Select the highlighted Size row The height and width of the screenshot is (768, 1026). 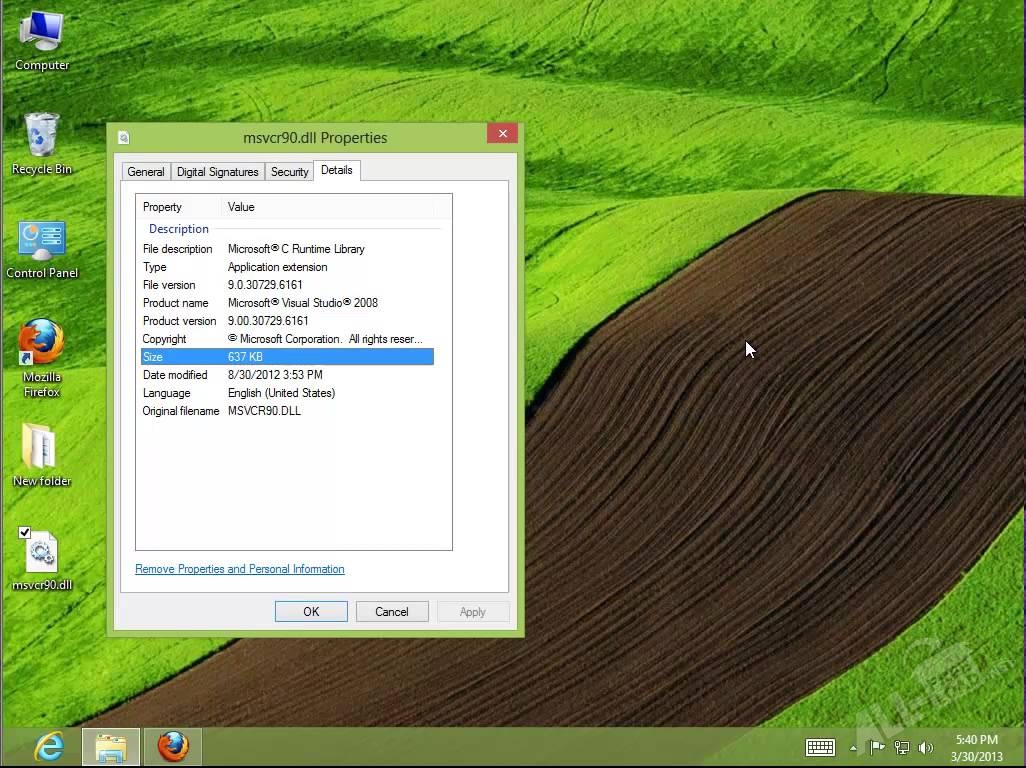point(287,357)
